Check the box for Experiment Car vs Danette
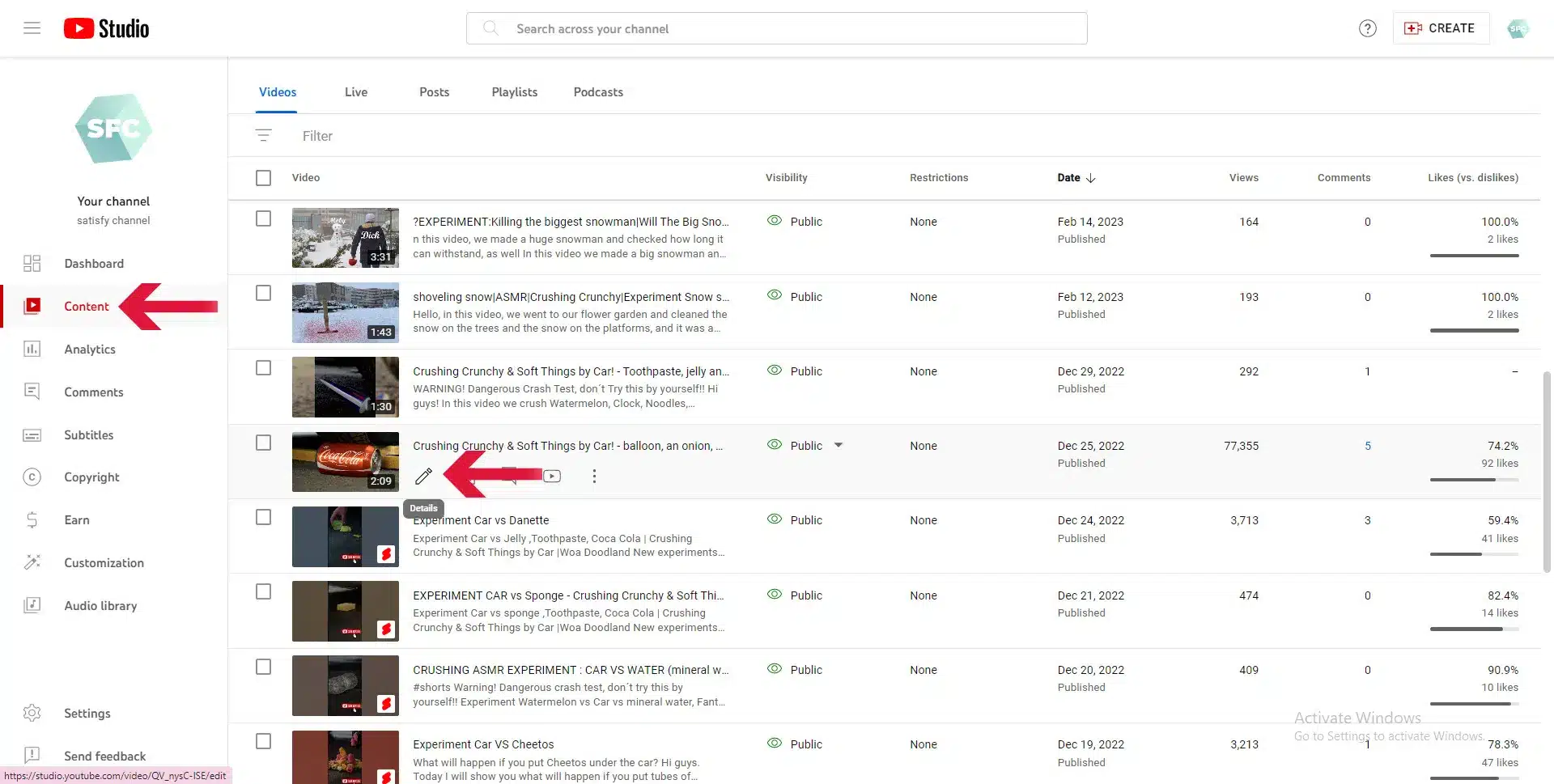The height and width of the screenshot is (784, 1554). [x=264, y=518]
